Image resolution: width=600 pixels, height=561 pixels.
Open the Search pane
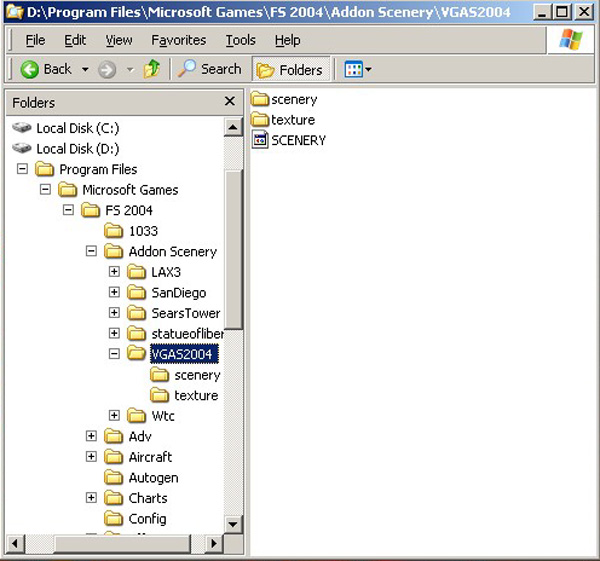(x=209, y=69)
